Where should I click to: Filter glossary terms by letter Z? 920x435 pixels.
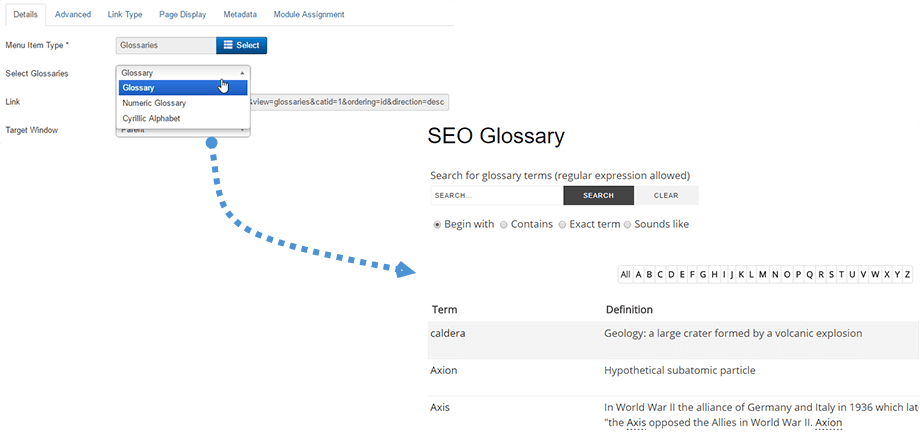pos(907,275)
